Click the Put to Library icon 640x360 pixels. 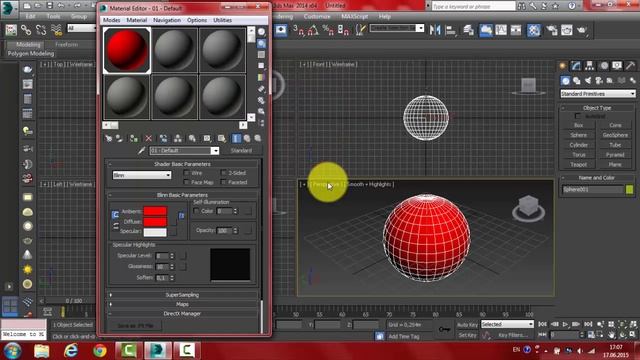click(192, 138)
